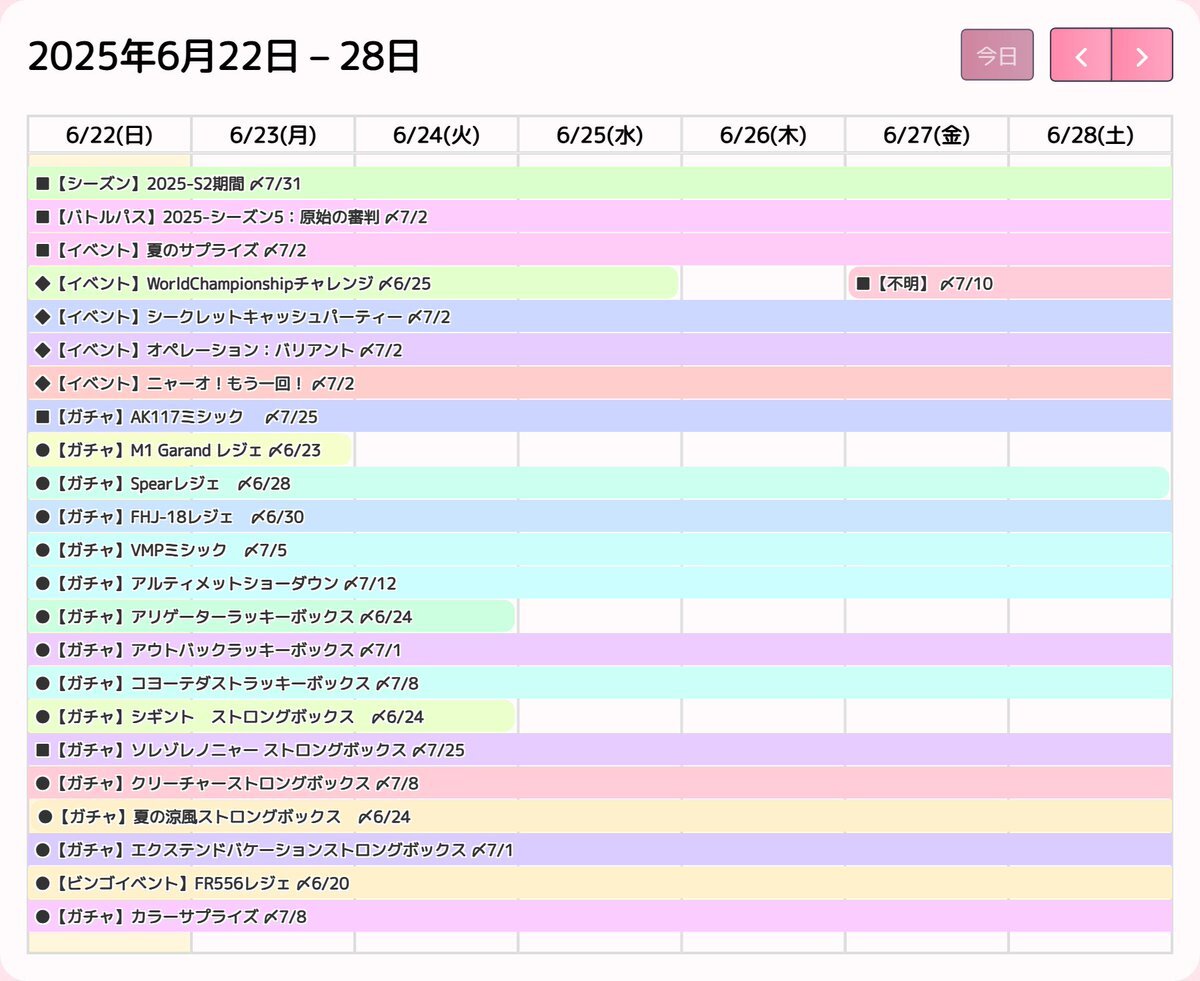Open the シークレットキャッシュパーティー event
The width and height of the screenshot is (1200, 981).
click(x=600, y=317)
